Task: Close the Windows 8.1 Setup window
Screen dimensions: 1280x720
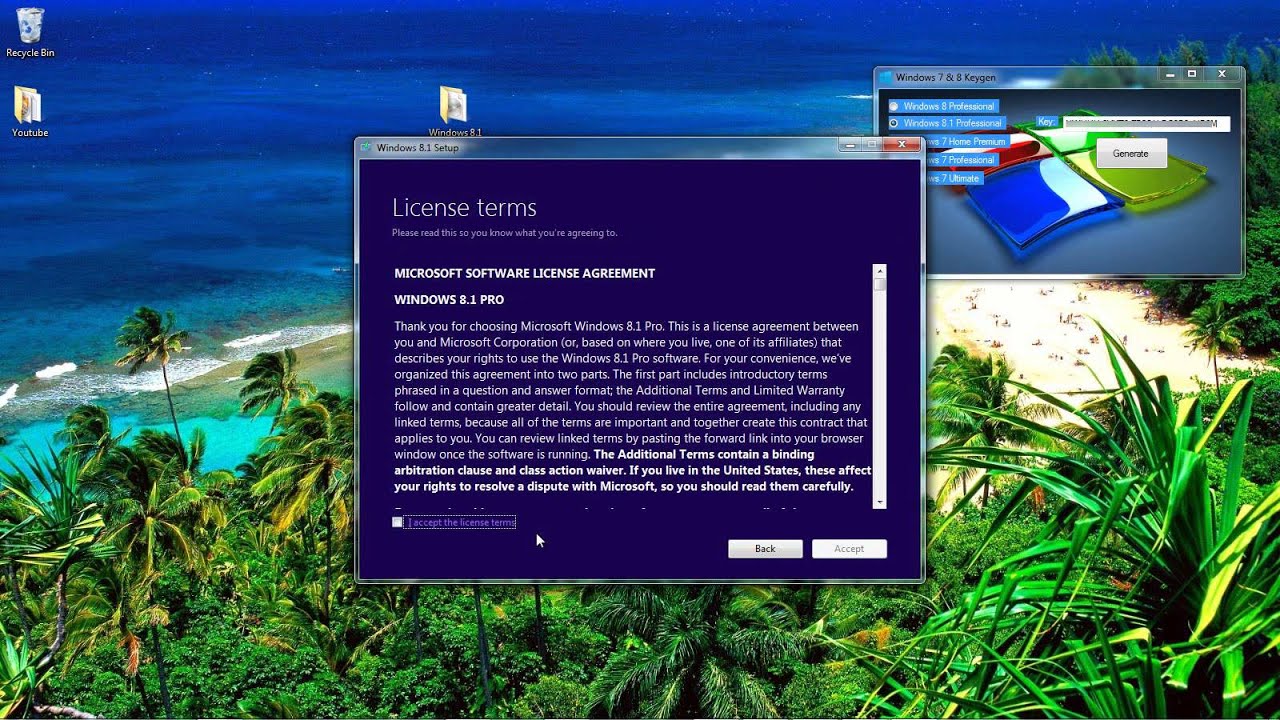Action: tap(901, 145)
